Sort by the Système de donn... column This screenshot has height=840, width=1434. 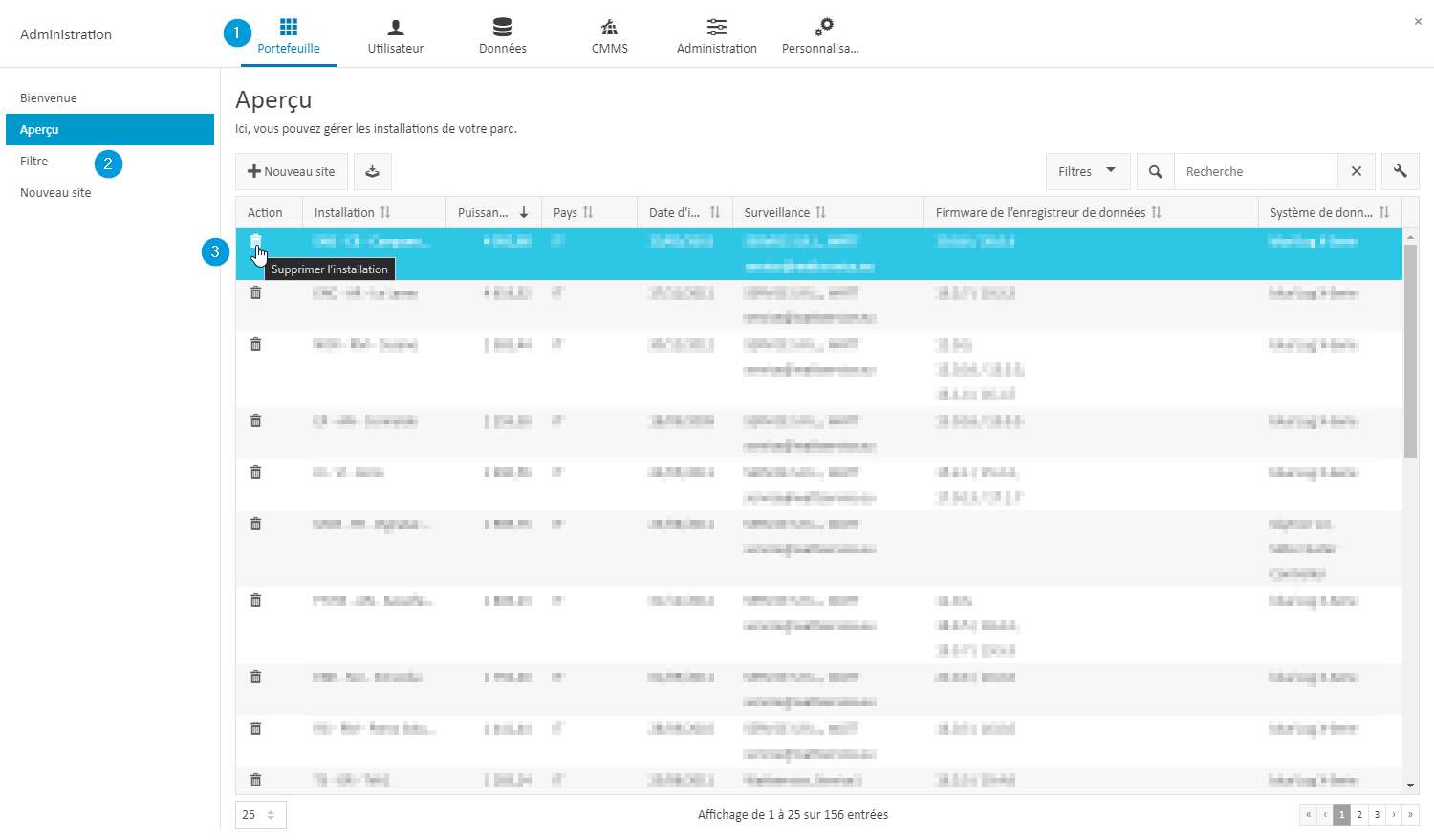pyautogui.click(x=1330, y=212)
